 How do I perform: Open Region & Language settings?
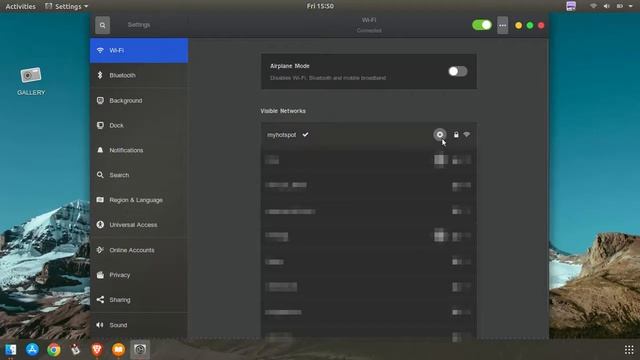click(139, 200)
